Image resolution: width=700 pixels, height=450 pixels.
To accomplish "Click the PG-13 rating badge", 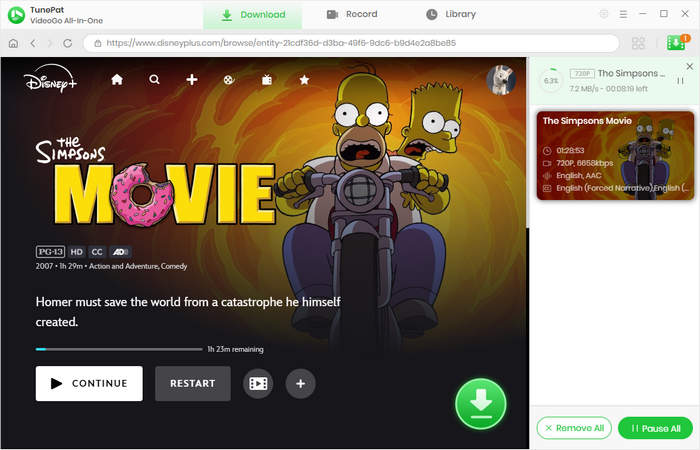I will coord(50,252).
